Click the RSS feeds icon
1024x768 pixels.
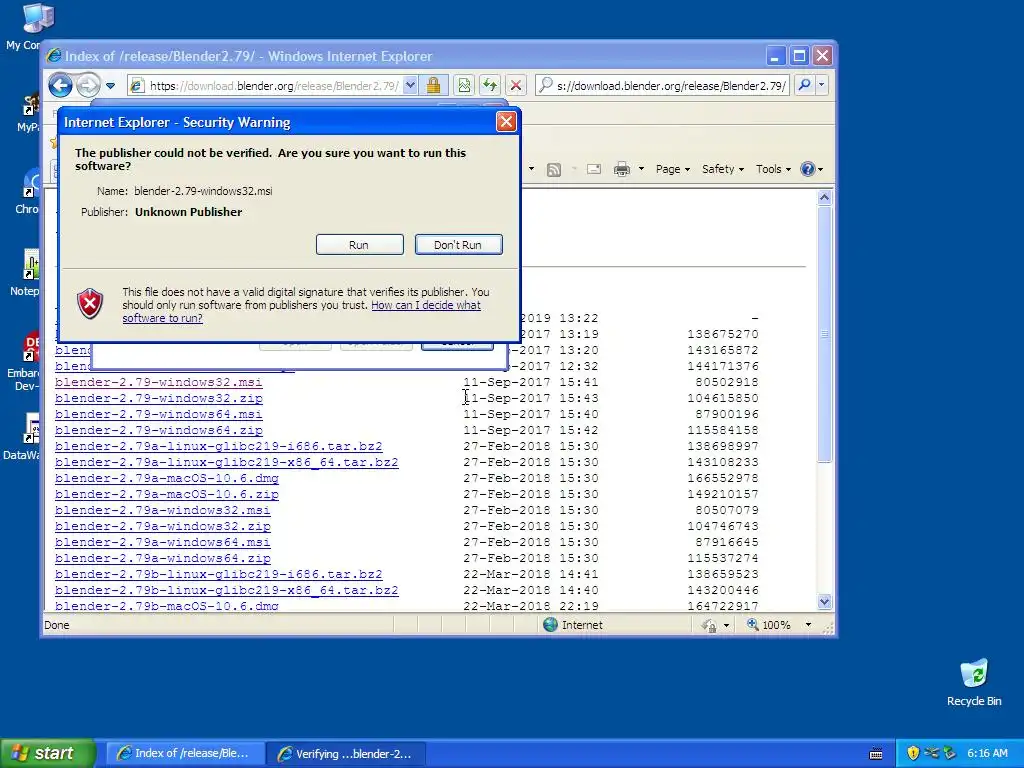(554, 169)
